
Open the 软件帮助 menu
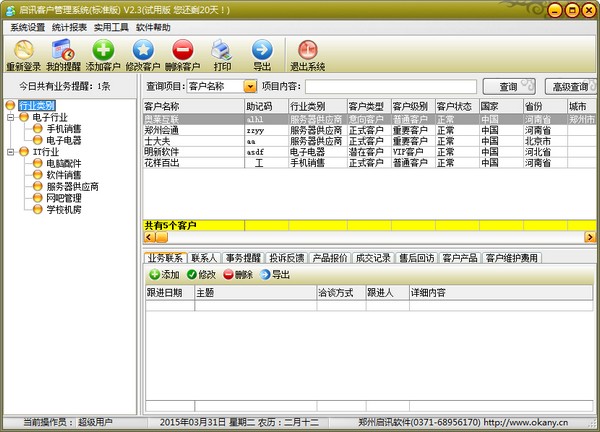point(153,28)
